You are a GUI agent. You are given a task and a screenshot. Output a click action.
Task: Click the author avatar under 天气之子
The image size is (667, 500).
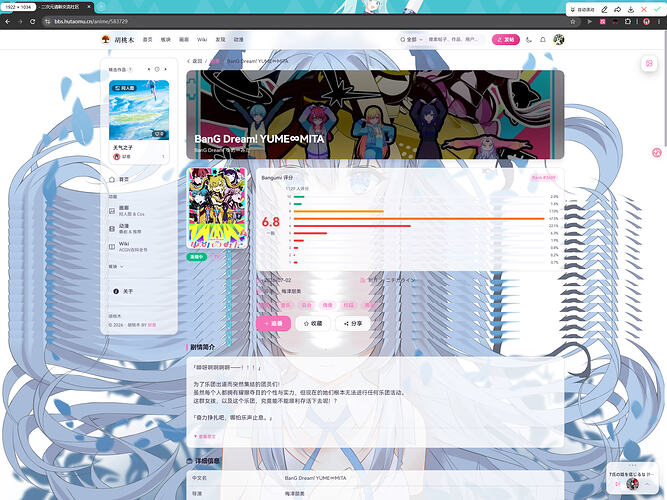point(117,157)
